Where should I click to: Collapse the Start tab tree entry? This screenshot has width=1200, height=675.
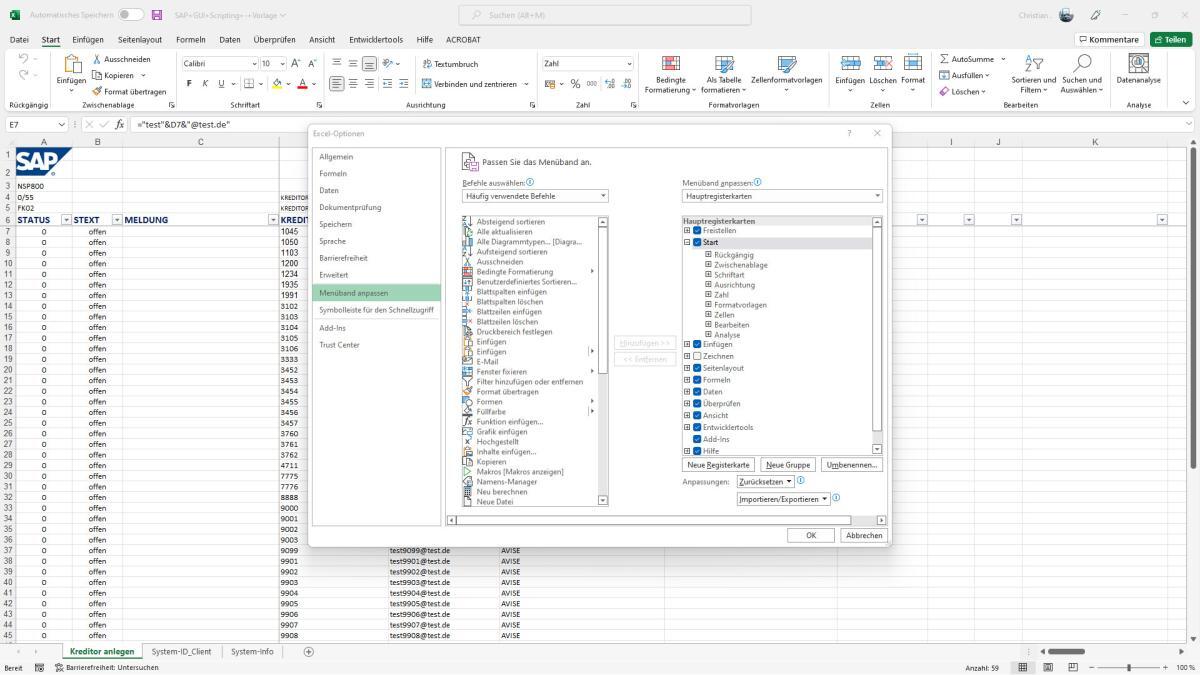click(x=684, y=241)
